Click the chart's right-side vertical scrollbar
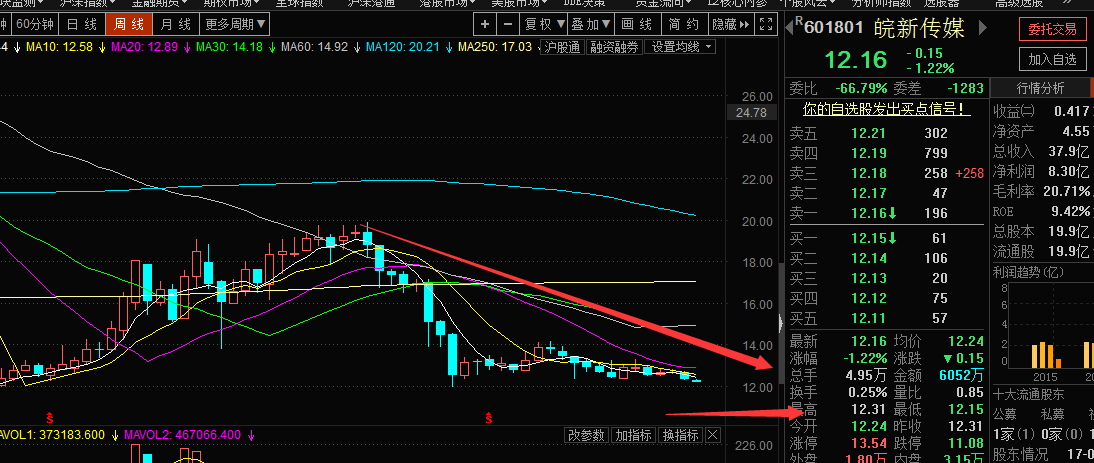This screenshot has height=463, width=1094. click(781, 321)
